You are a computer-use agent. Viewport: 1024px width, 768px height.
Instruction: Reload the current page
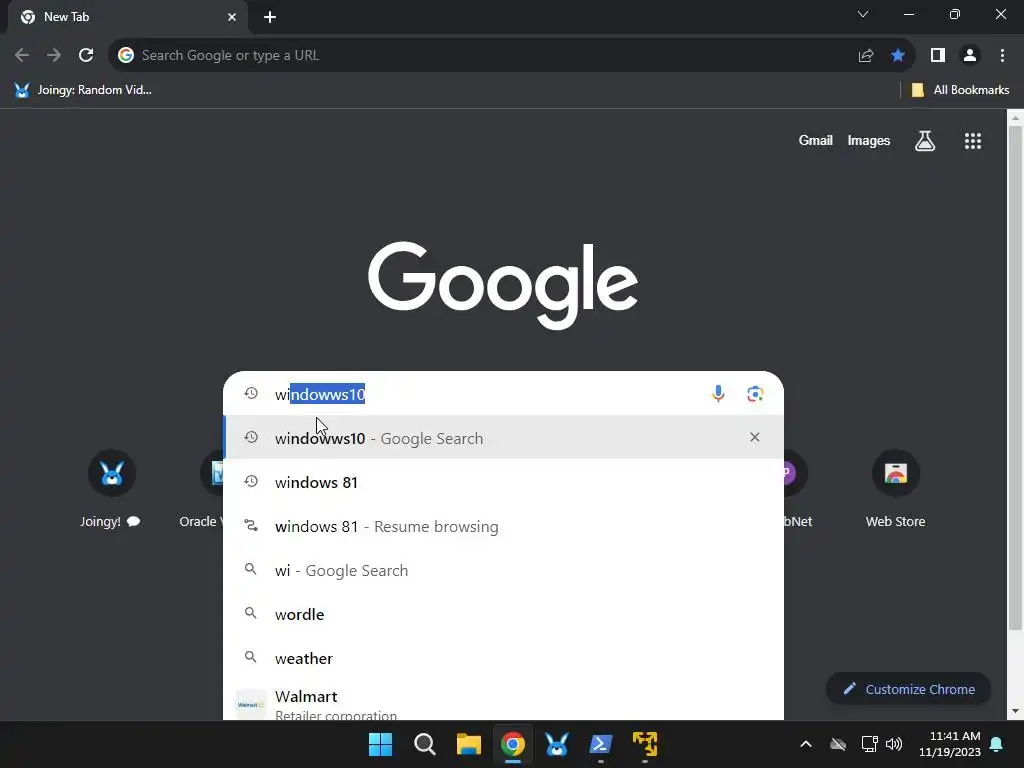pos(86,56)
